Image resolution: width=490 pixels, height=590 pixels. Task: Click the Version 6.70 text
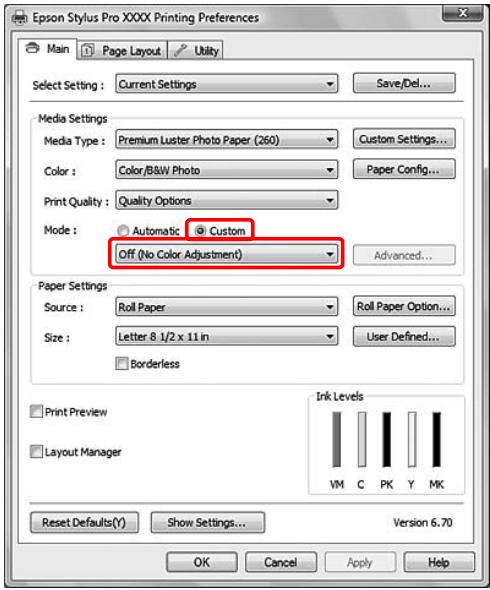423,522
